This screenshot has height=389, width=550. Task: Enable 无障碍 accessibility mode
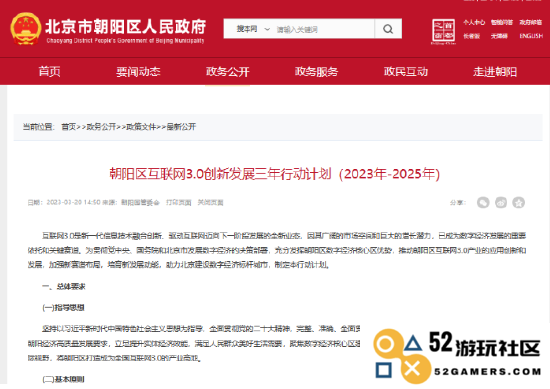(x=499, y=36)
